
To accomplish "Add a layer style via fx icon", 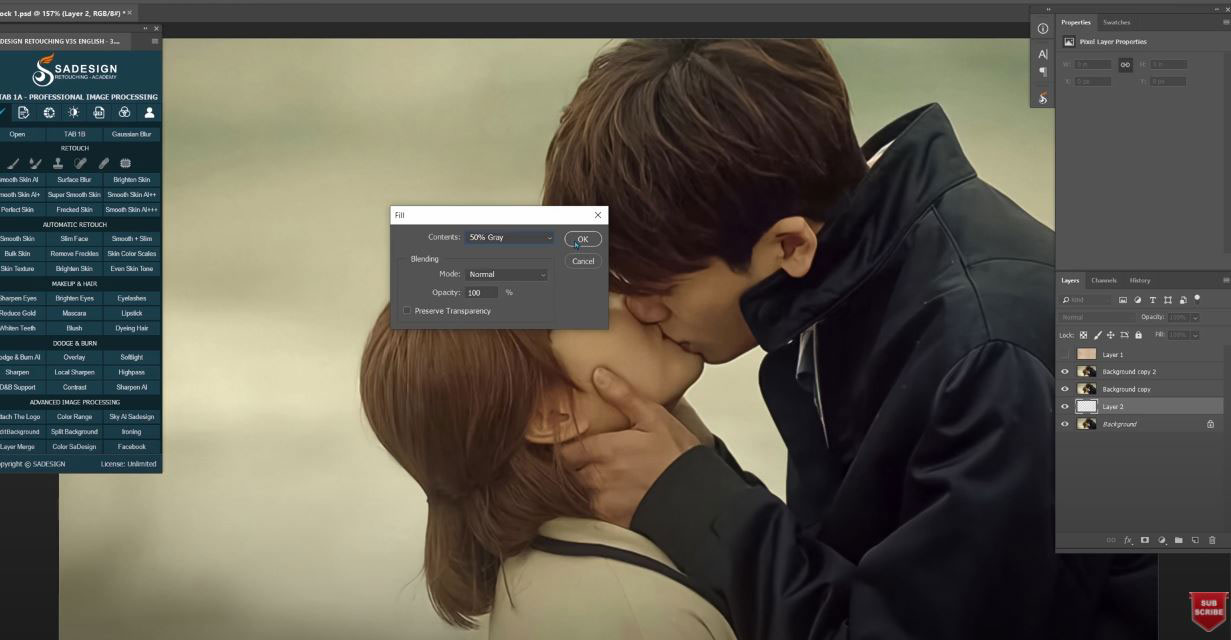I will (1128, 540).
